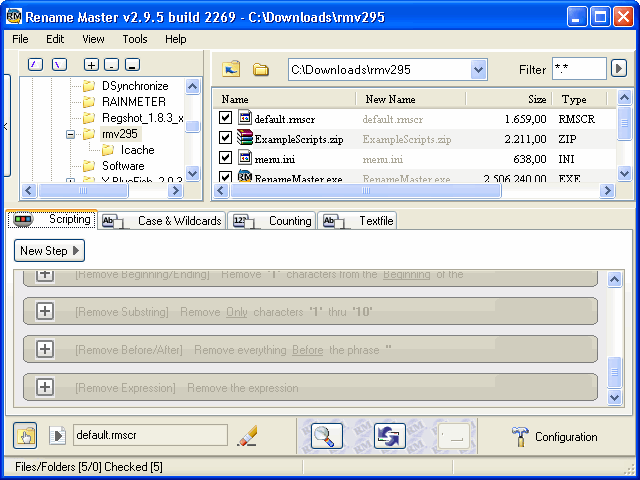Click the lcache folder icon

(108, 150)
